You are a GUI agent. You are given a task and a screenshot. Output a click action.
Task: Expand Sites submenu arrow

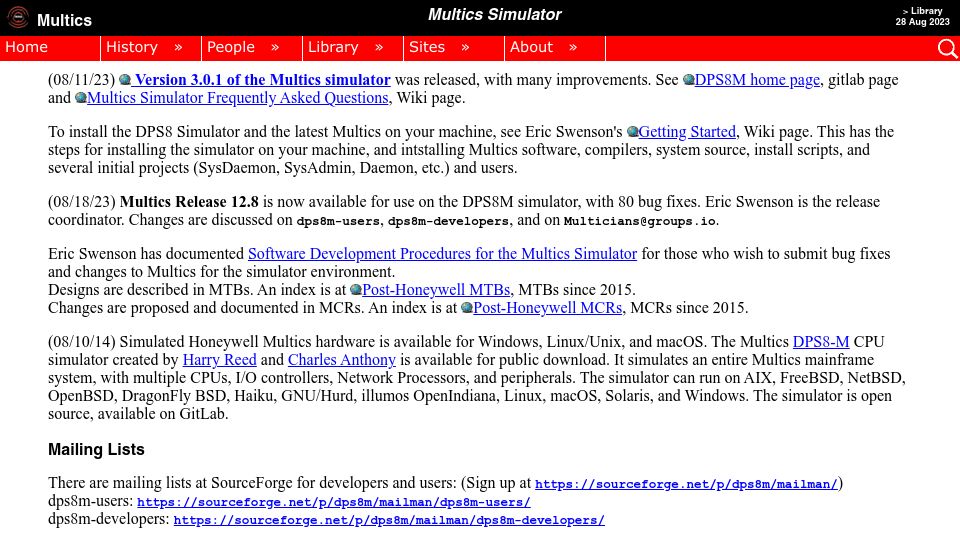pos(465,47)
